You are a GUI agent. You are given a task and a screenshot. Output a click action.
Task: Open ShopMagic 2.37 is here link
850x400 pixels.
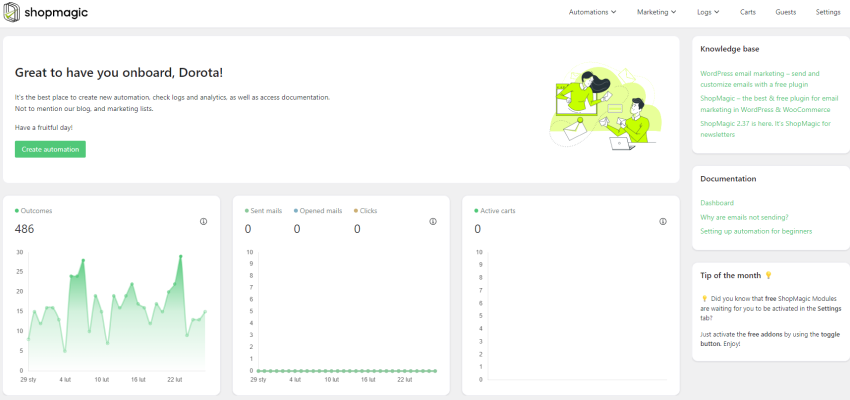[765, 129]
